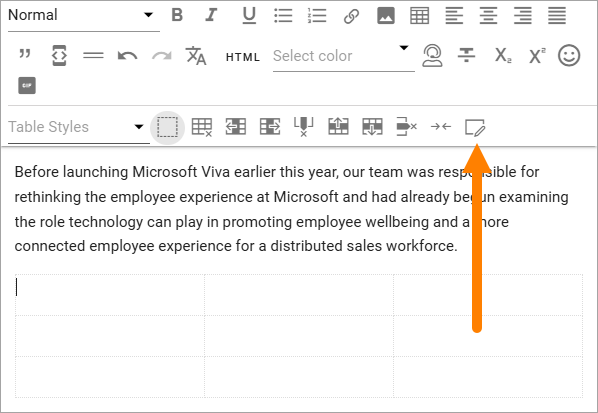
Task: Center align the text
Action: [488, 16]
